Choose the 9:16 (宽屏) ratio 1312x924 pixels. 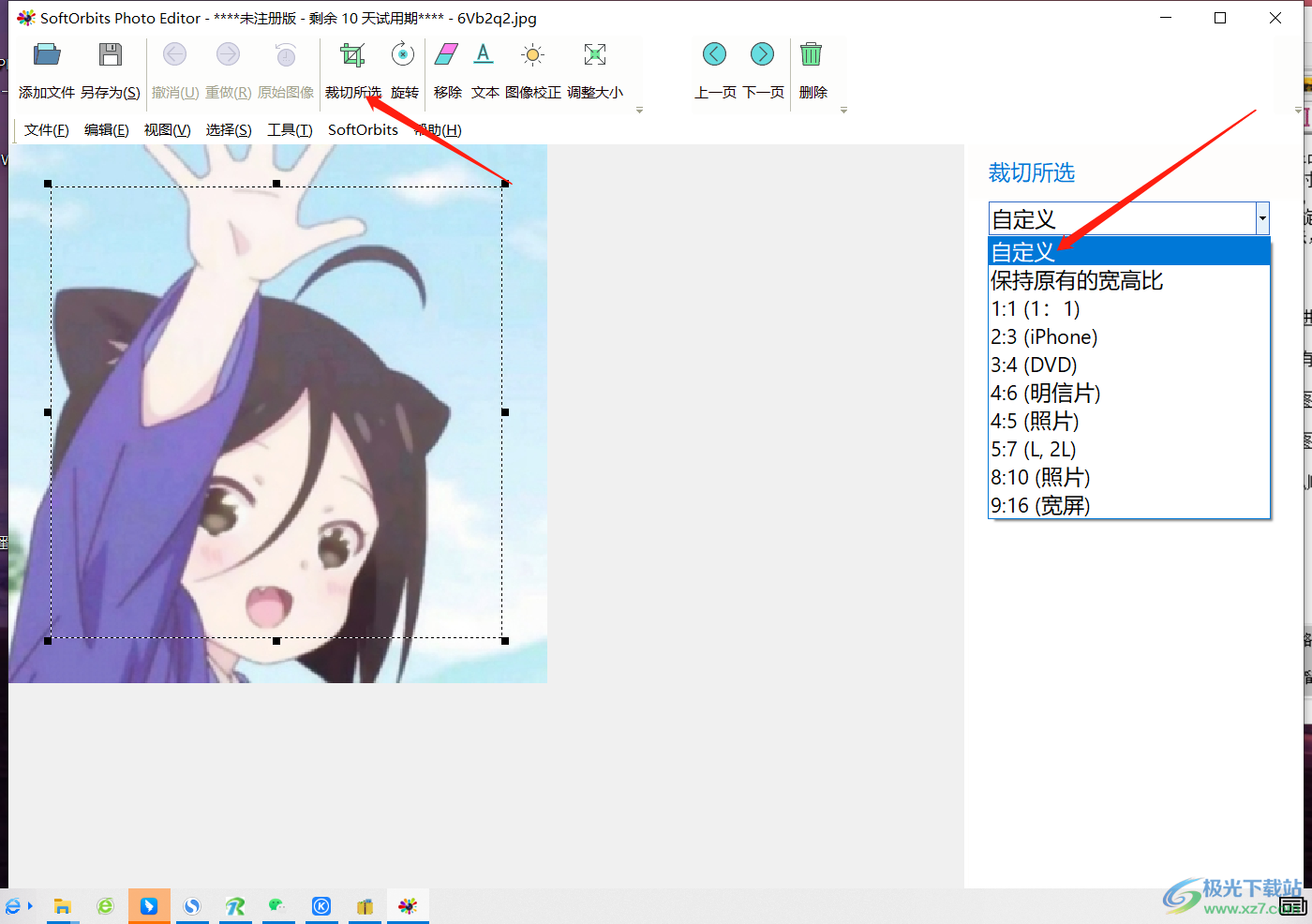(1129, 505)
